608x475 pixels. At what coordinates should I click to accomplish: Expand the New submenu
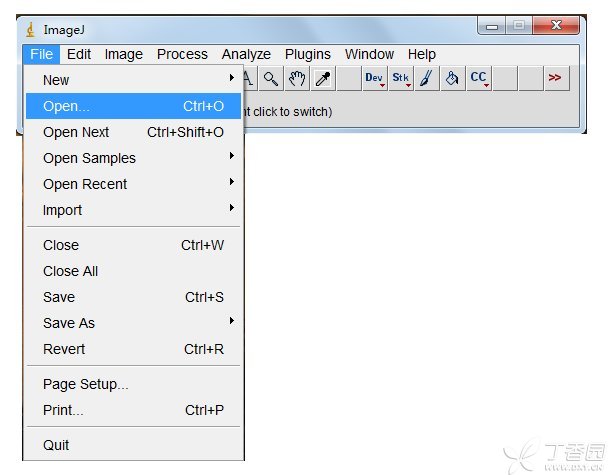pyautogui.click(x=133, y=80)
